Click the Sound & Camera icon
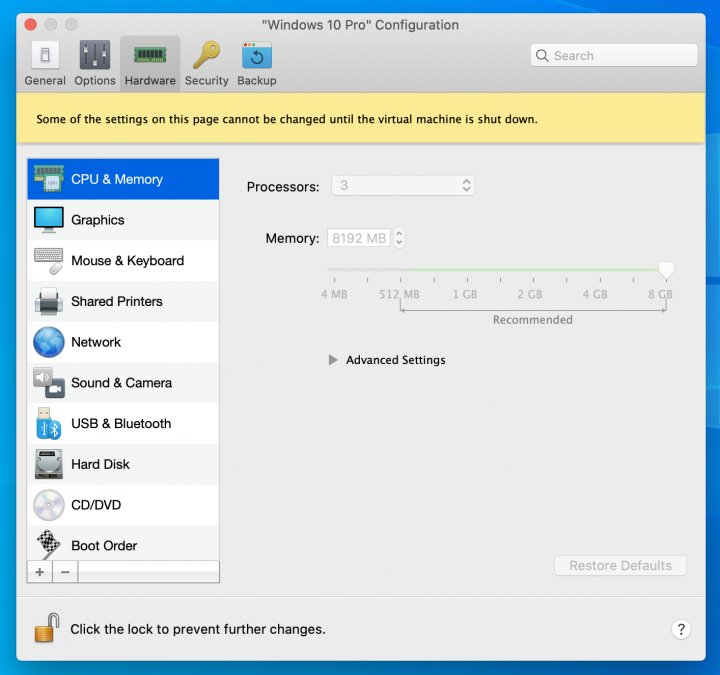The image size is (720, 675). point(49,382)
